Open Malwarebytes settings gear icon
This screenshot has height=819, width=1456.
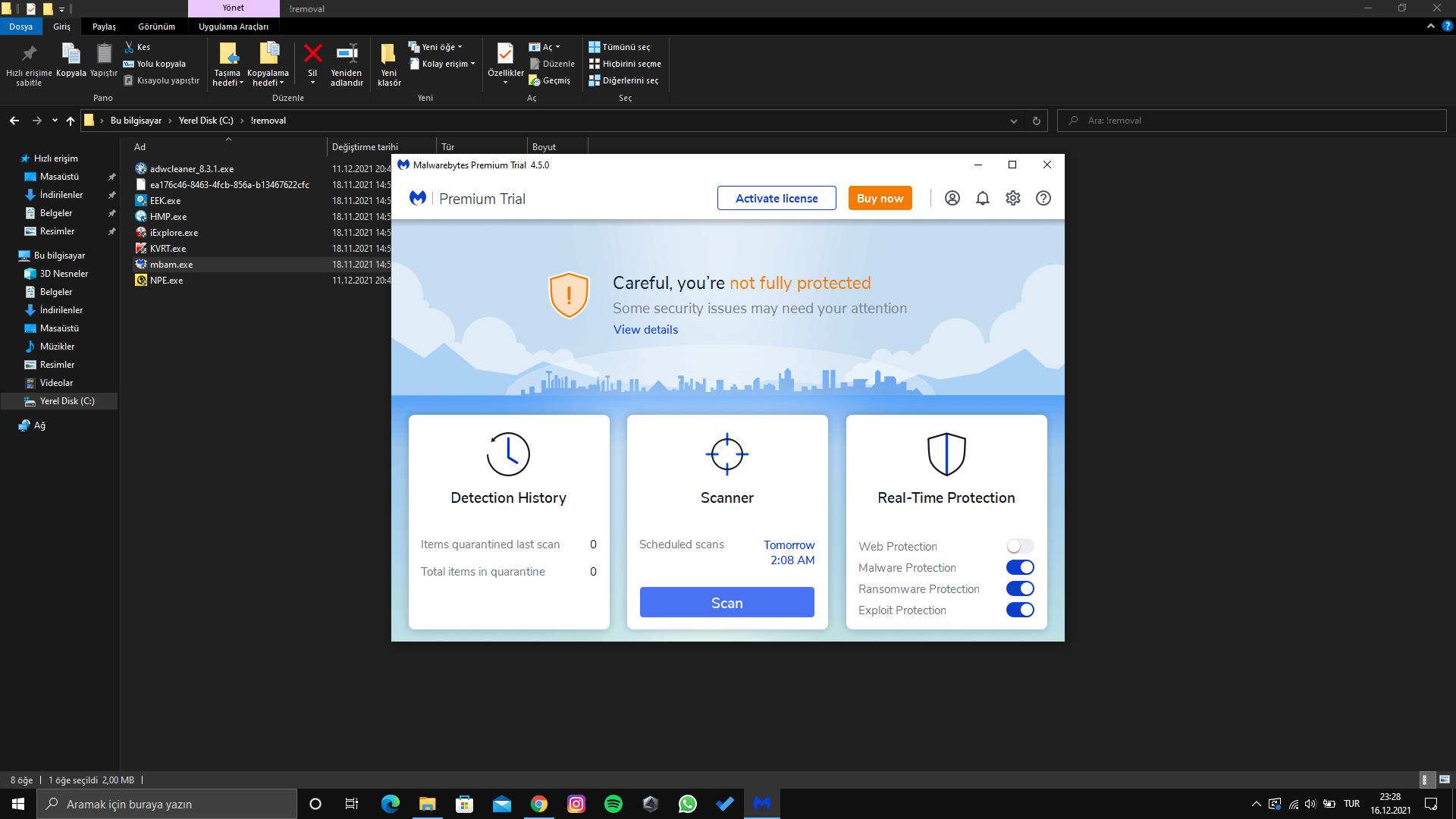coord(1013,198)
